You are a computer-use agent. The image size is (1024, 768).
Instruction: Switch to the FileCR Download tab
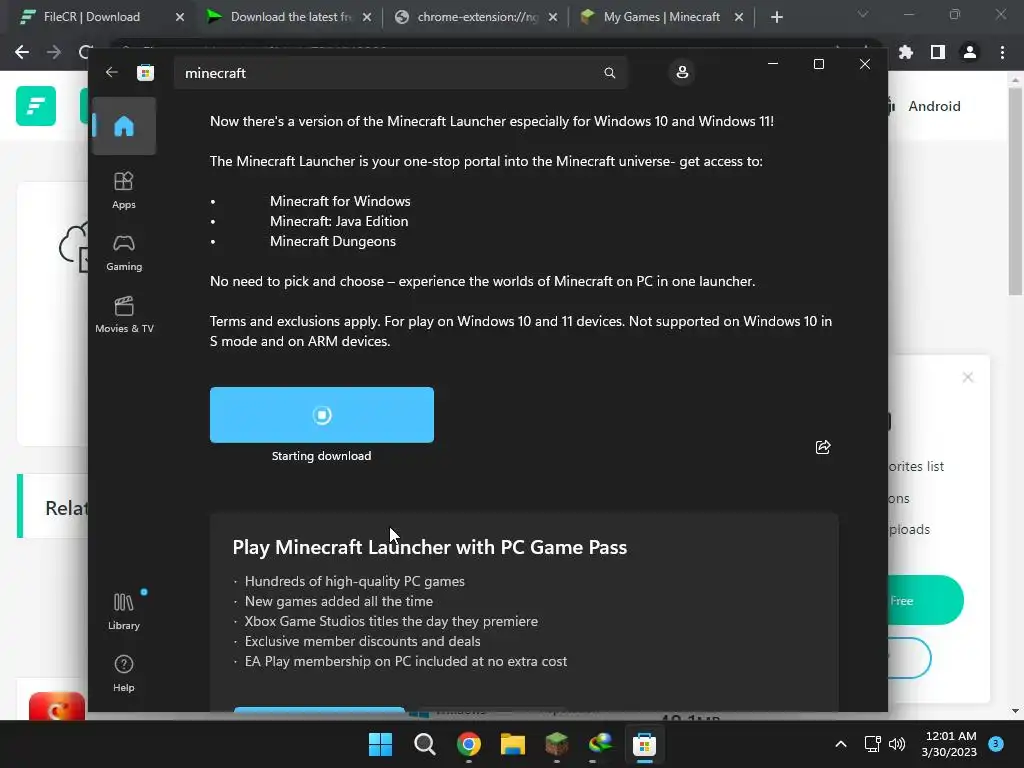tap(91, 16)
